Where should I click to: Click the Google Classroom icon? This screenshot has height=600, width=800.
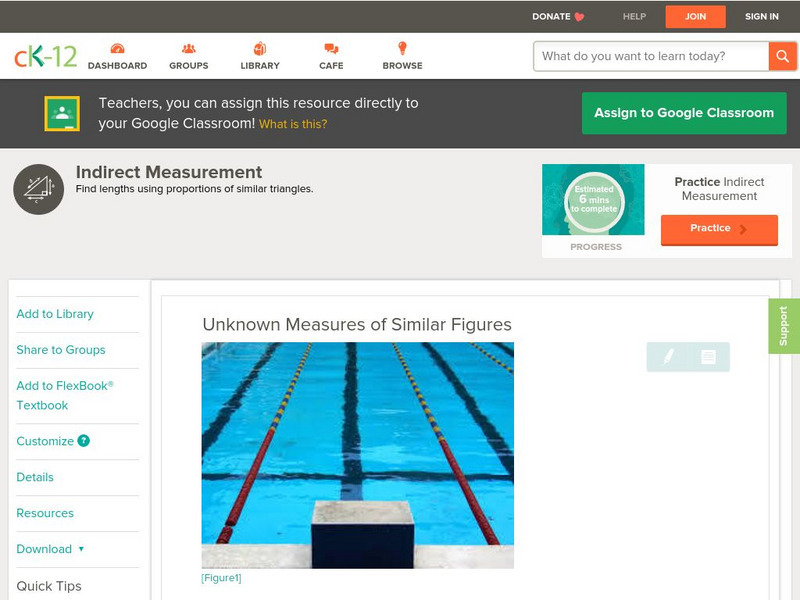(62, 113)
